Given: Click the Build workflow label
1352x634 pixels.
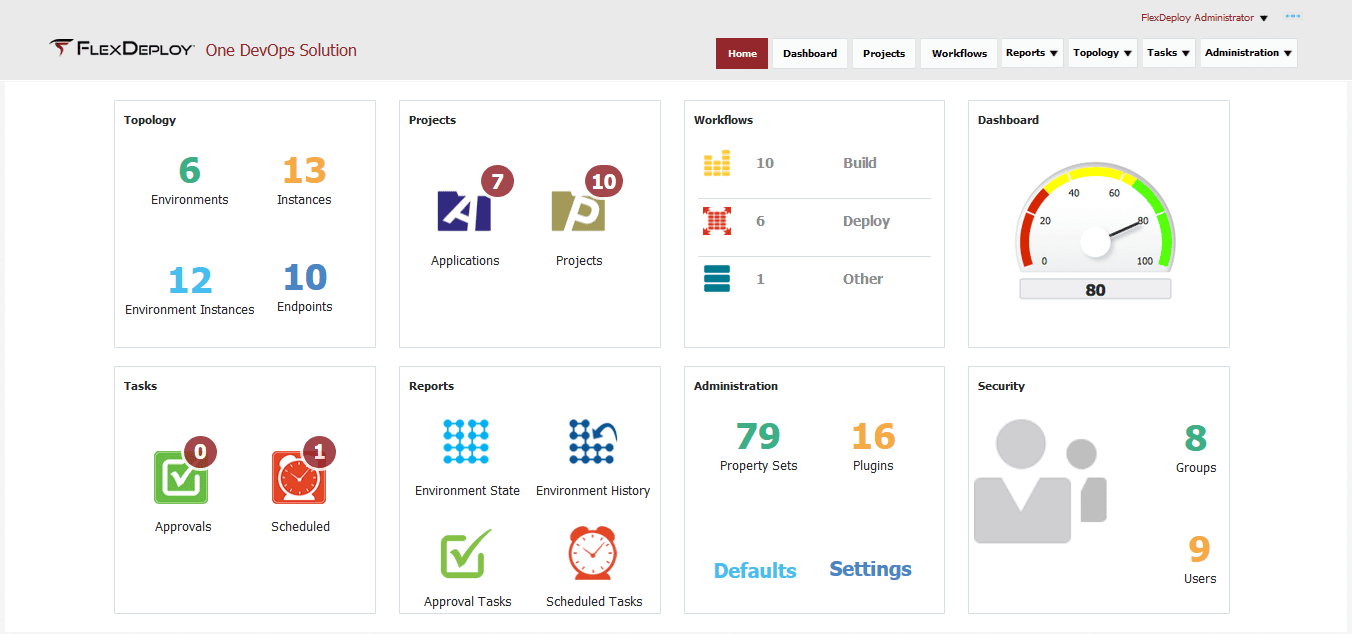Looking at the screenshot, I should pos(860,163).
